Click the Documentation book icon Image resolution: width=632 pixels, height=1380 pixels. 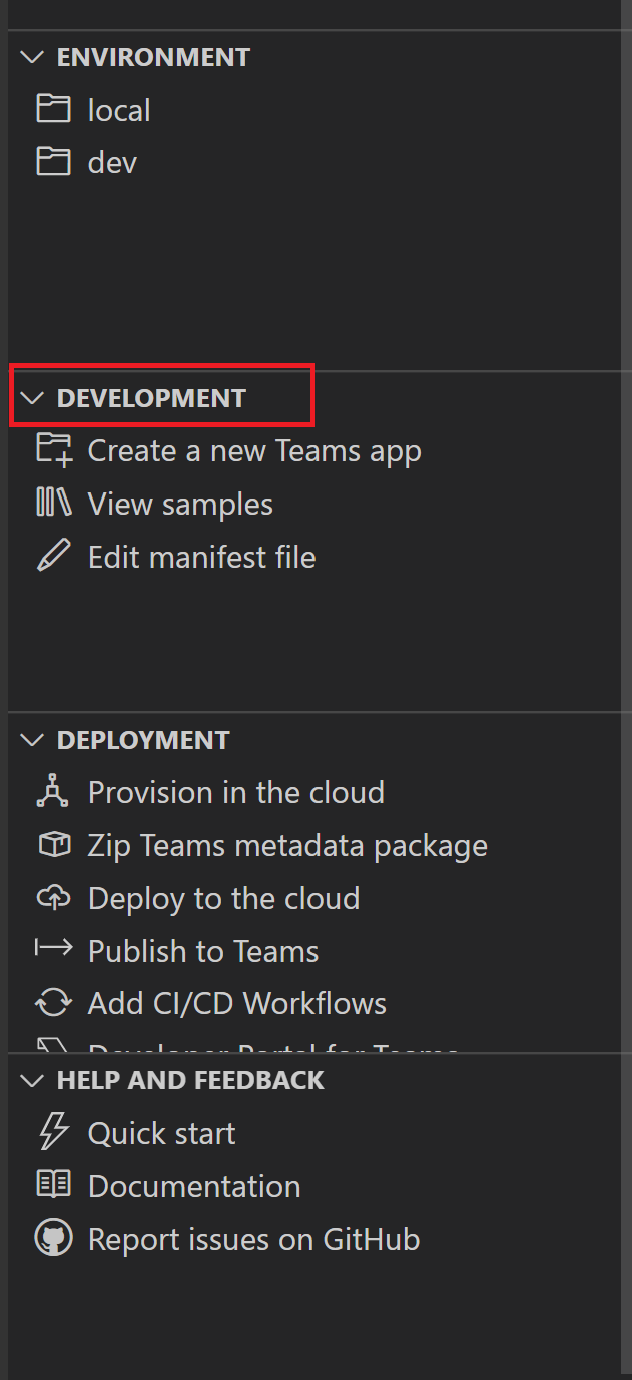(53, 1185)
